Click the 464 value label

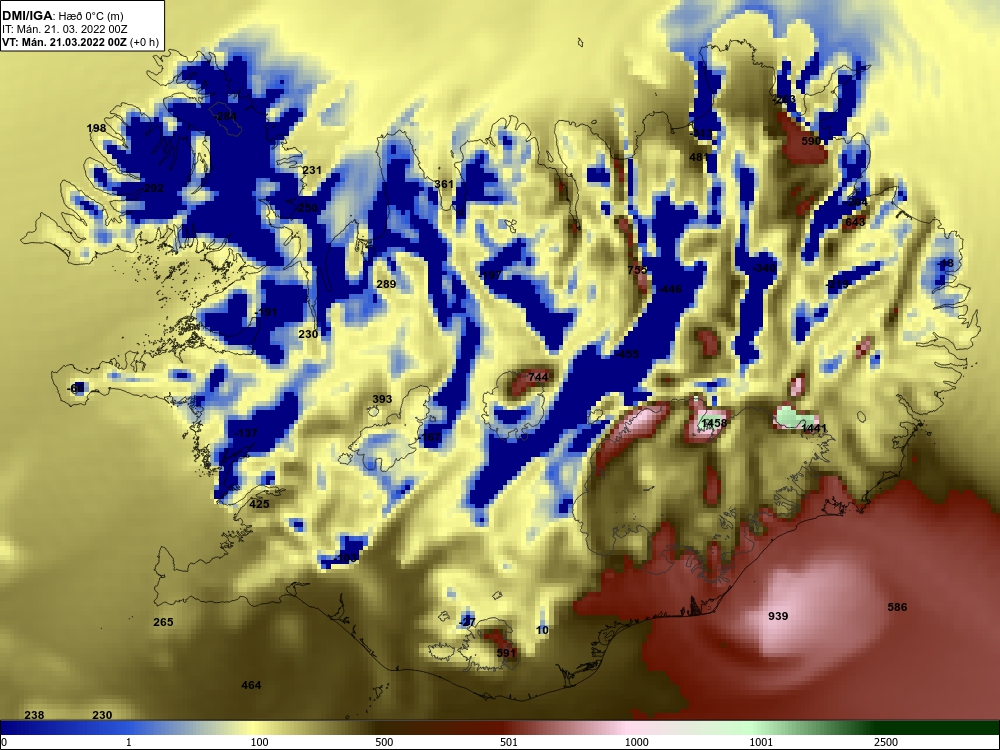pos(251,686)
